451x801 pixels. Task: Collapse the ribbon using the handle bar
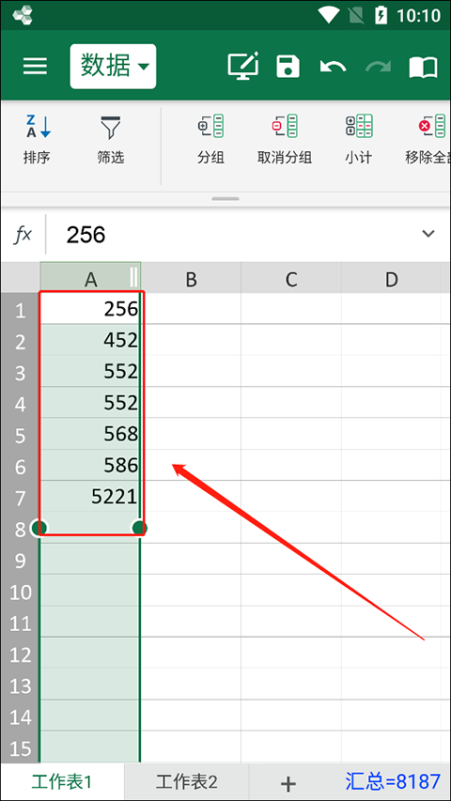225,199
